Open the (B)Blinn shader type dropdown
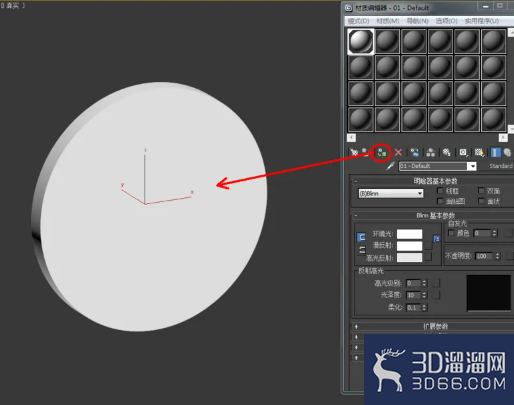This screenshot has width=514, height=405. tap(391, 193)
